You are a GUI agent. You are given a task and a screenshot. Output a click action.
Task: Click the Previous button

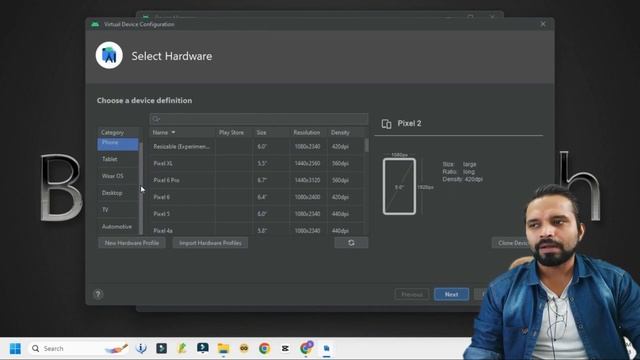click(411, 294)
